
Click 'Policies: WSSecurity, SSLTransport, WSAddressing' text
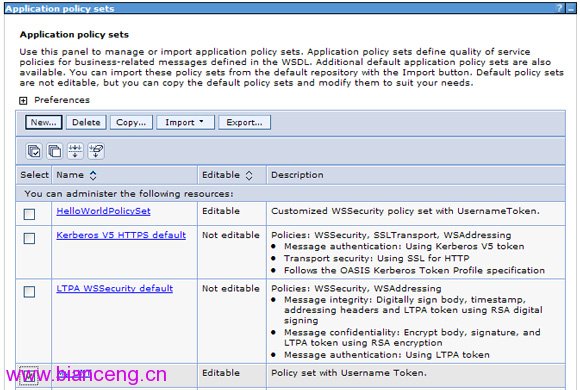pos(391,235)
